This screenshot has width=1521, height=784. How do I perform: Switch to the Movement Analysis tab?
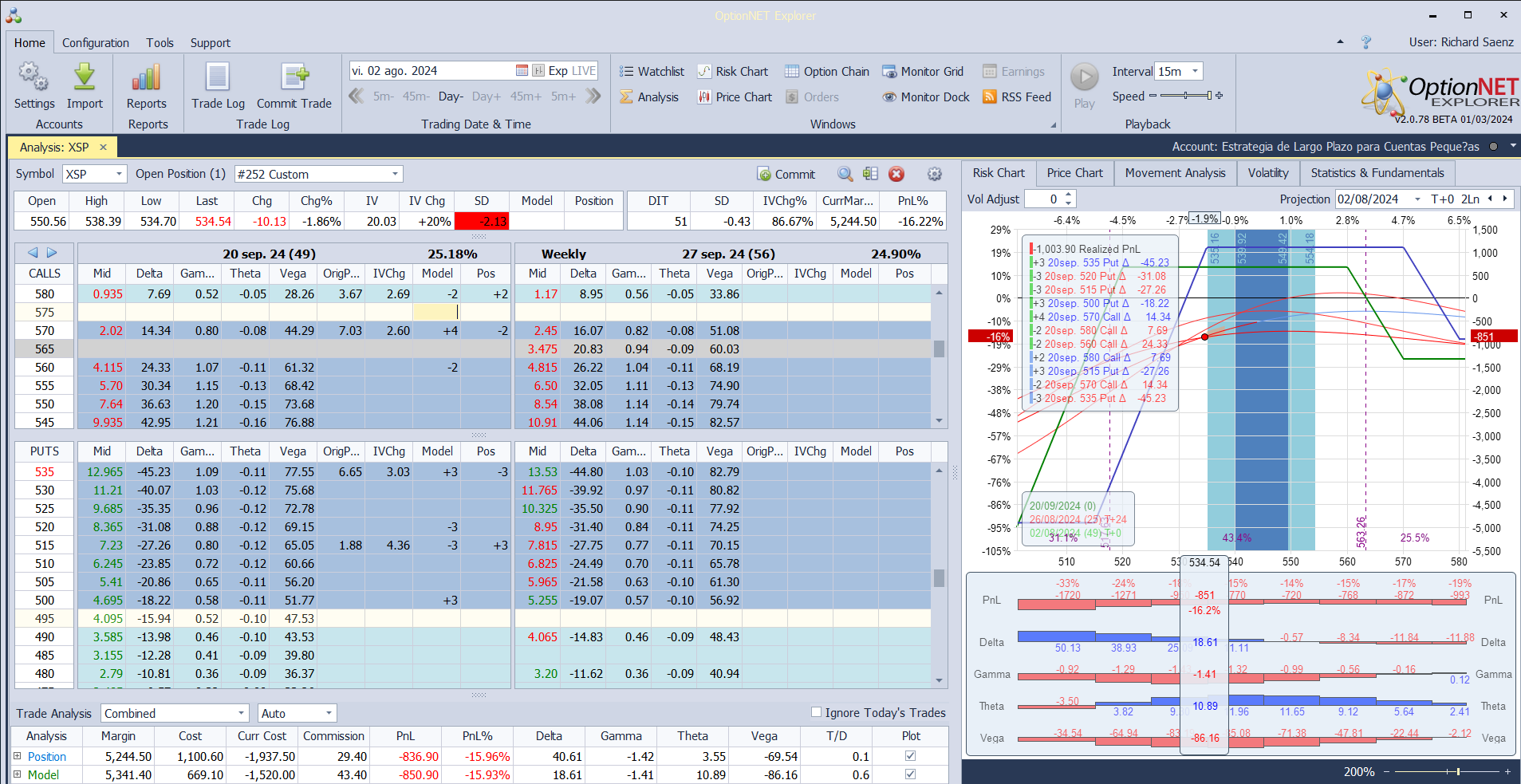tap(1175, 173)
